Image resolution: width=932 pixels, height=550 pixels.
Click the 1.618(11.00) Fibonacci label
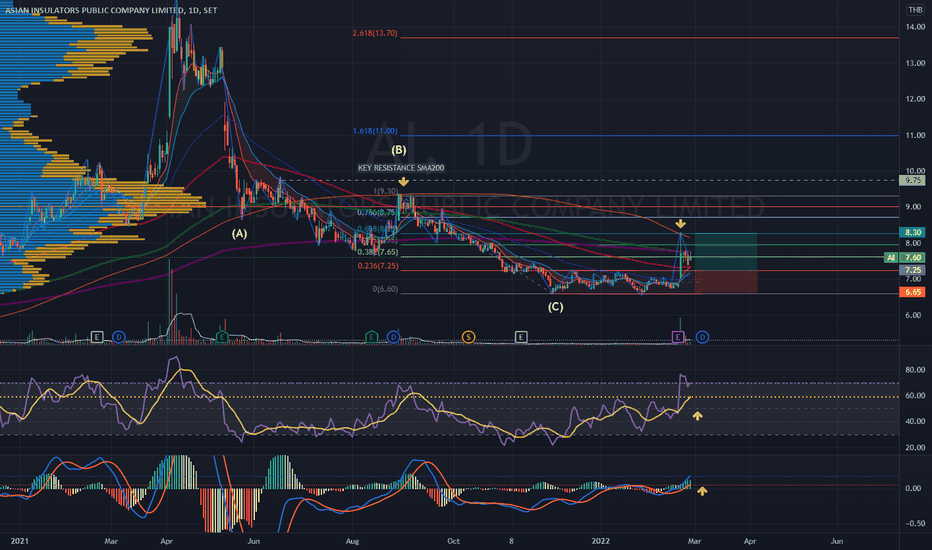coord(374,131)
